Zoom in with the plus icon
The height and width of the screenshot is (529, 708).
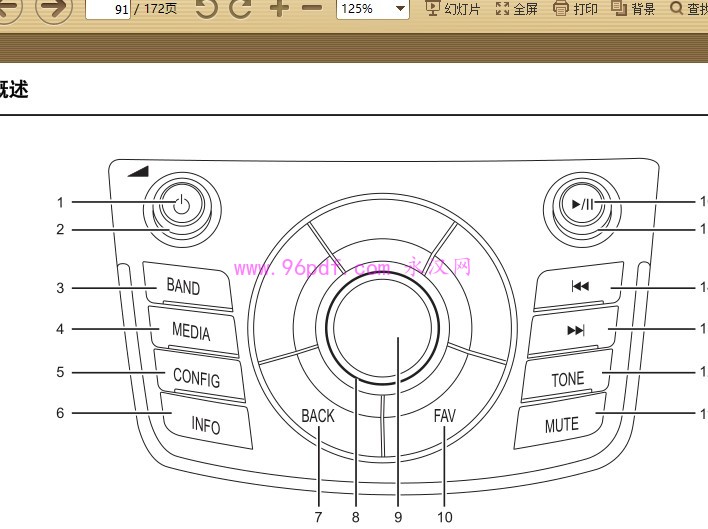(x=279, y=9)
